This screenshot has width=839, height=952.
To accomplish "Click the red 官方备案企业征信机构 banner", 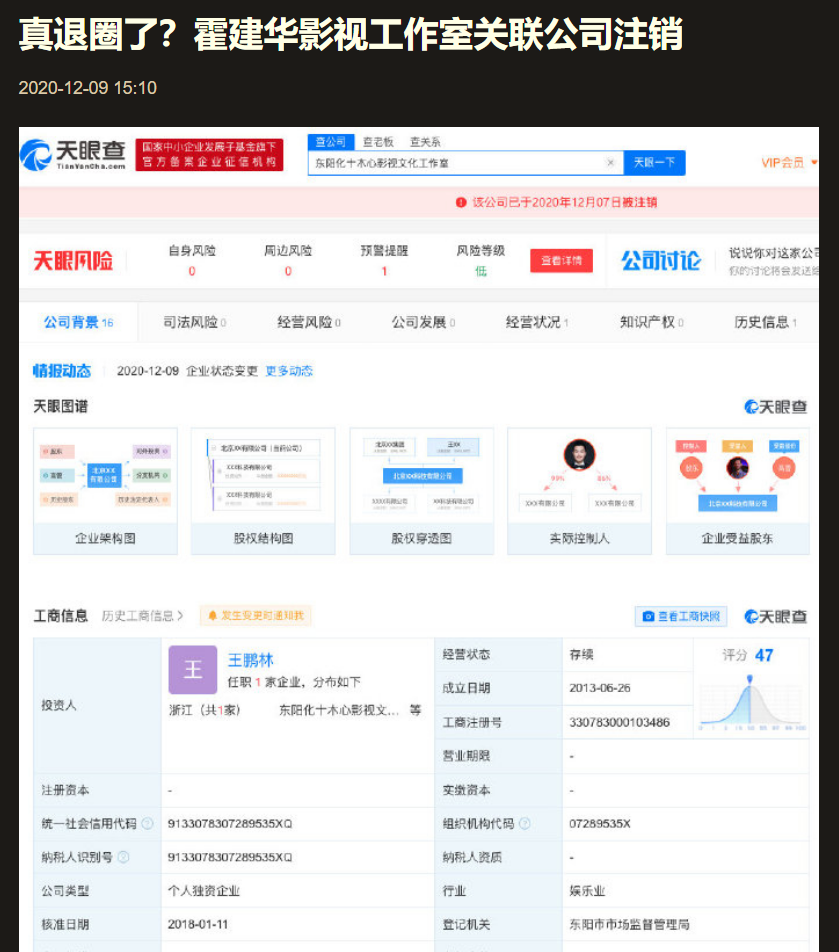I will (209, 155).
